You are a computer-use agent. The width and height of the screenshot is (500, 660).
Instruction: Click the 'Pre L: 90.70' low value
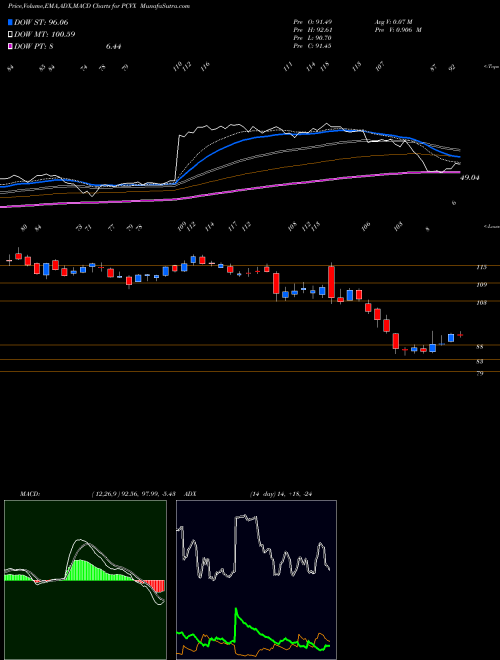pyautogui.click(x=312, y=38)
